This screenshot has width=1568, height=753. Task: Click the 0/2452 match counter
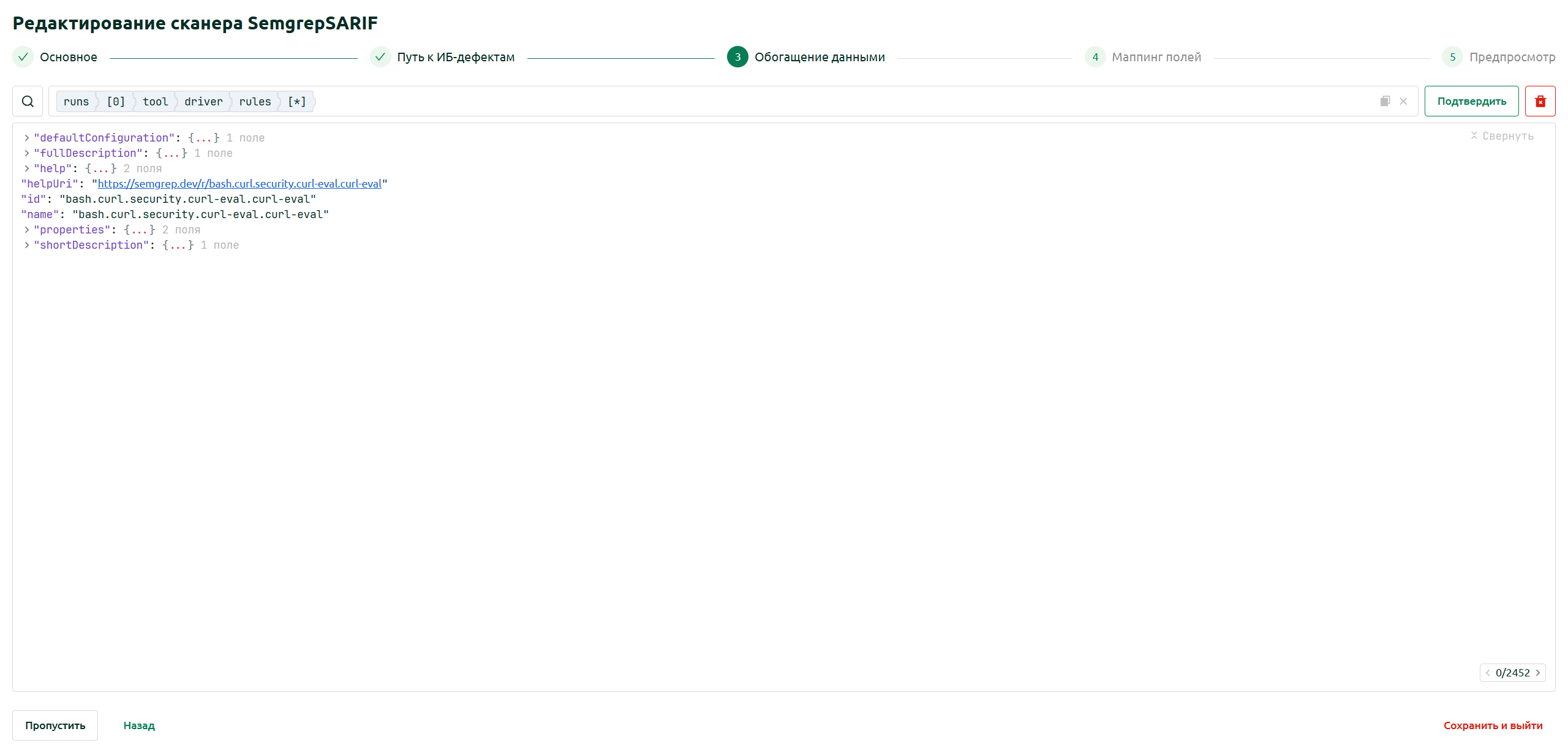pos(1512,673)
